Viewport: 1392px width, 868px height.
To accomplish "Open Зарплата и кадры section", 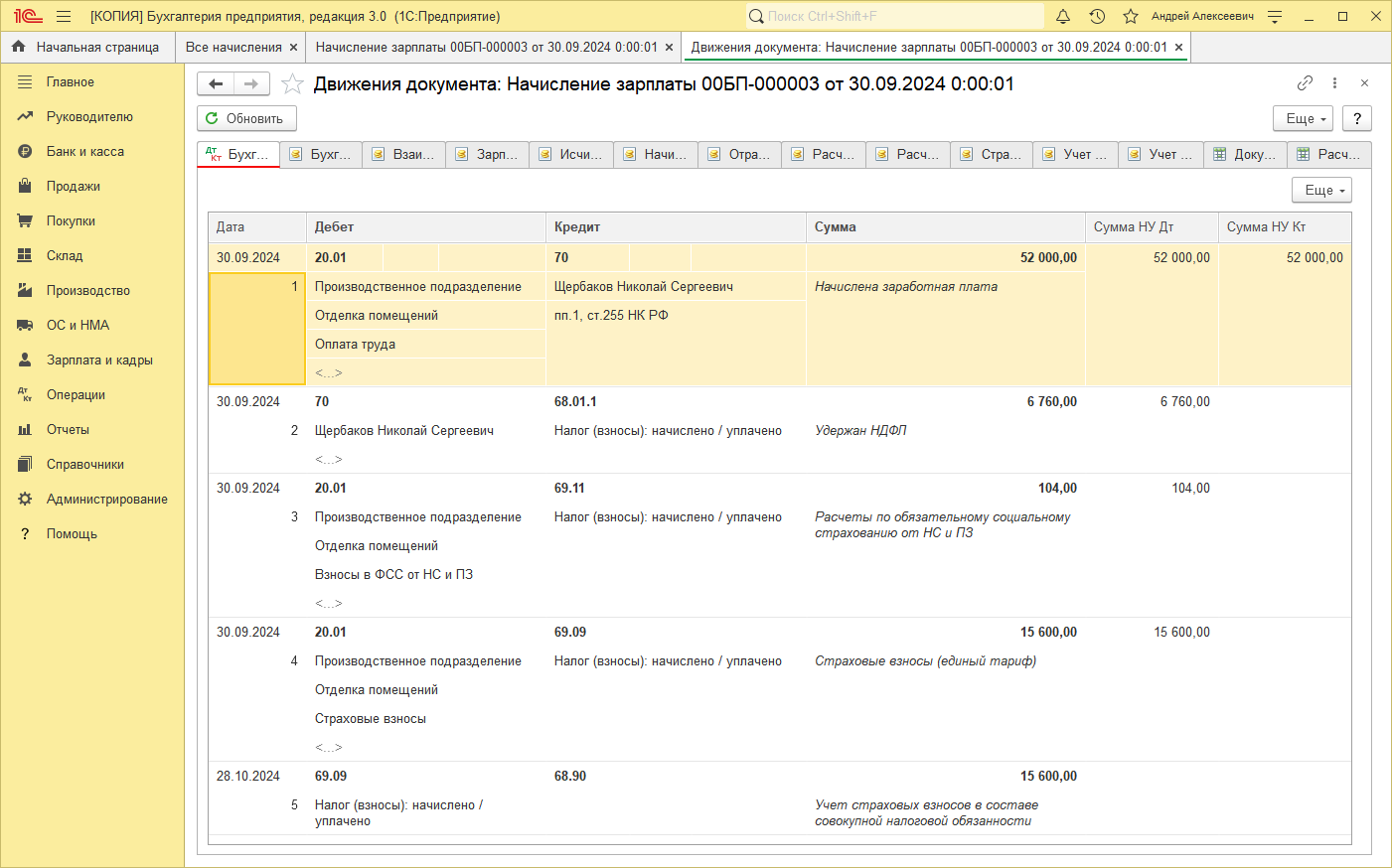I will (x=91, y=361).
